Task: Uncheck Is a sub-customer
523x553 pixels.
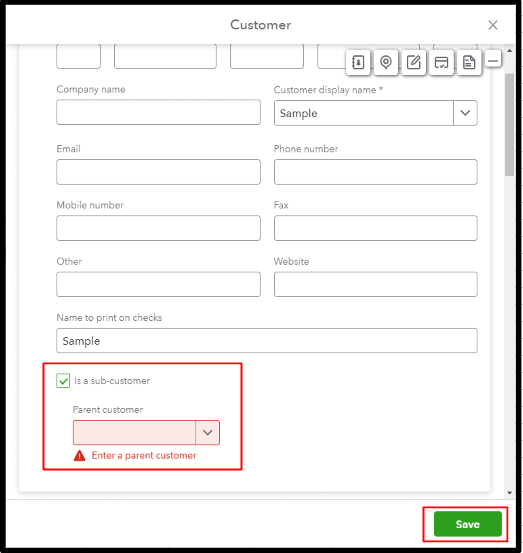Action: tap(63, 381)
